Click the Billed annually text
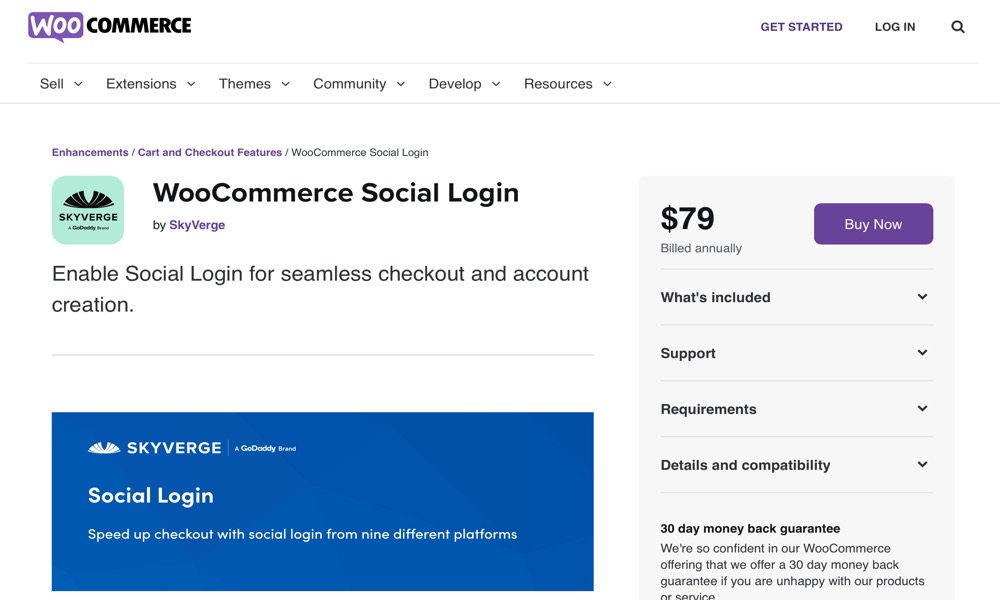The height and width of the screenshot is (600, 1000). (701, 248)
